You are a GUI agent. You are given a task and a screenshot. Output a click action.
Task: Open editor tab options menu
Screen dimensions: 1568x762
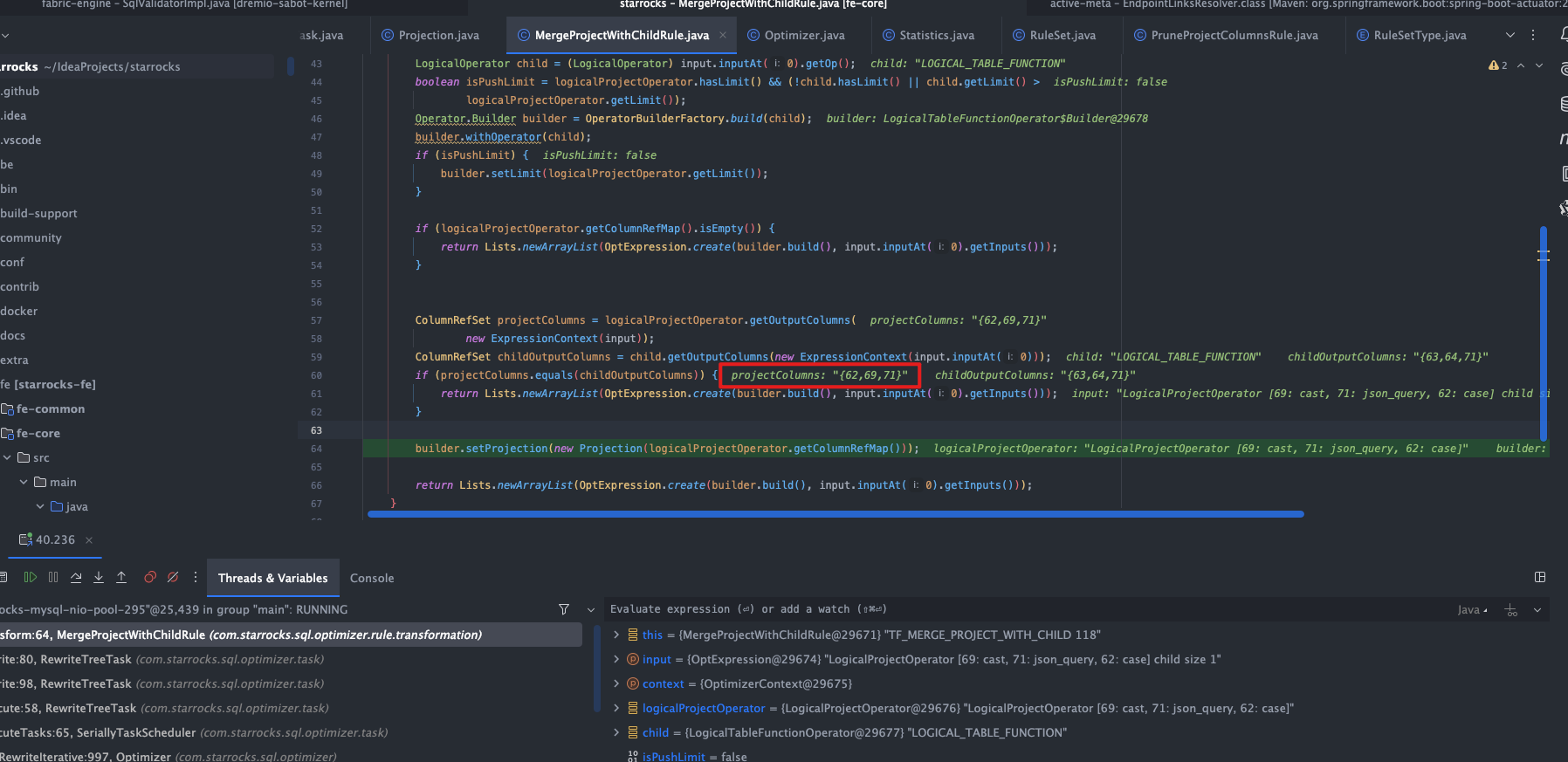click(1533, 36)
